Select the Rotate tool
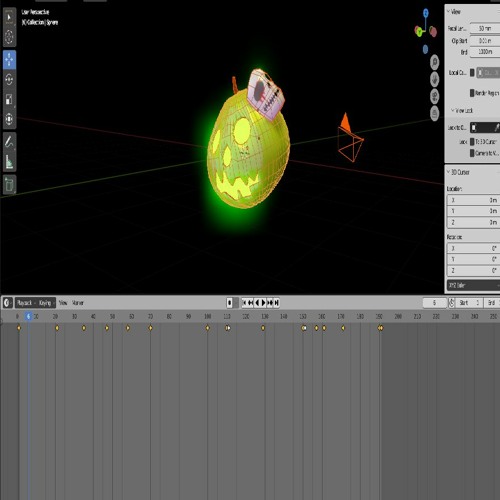Screen dimensions: 500x500 point(9,79)
